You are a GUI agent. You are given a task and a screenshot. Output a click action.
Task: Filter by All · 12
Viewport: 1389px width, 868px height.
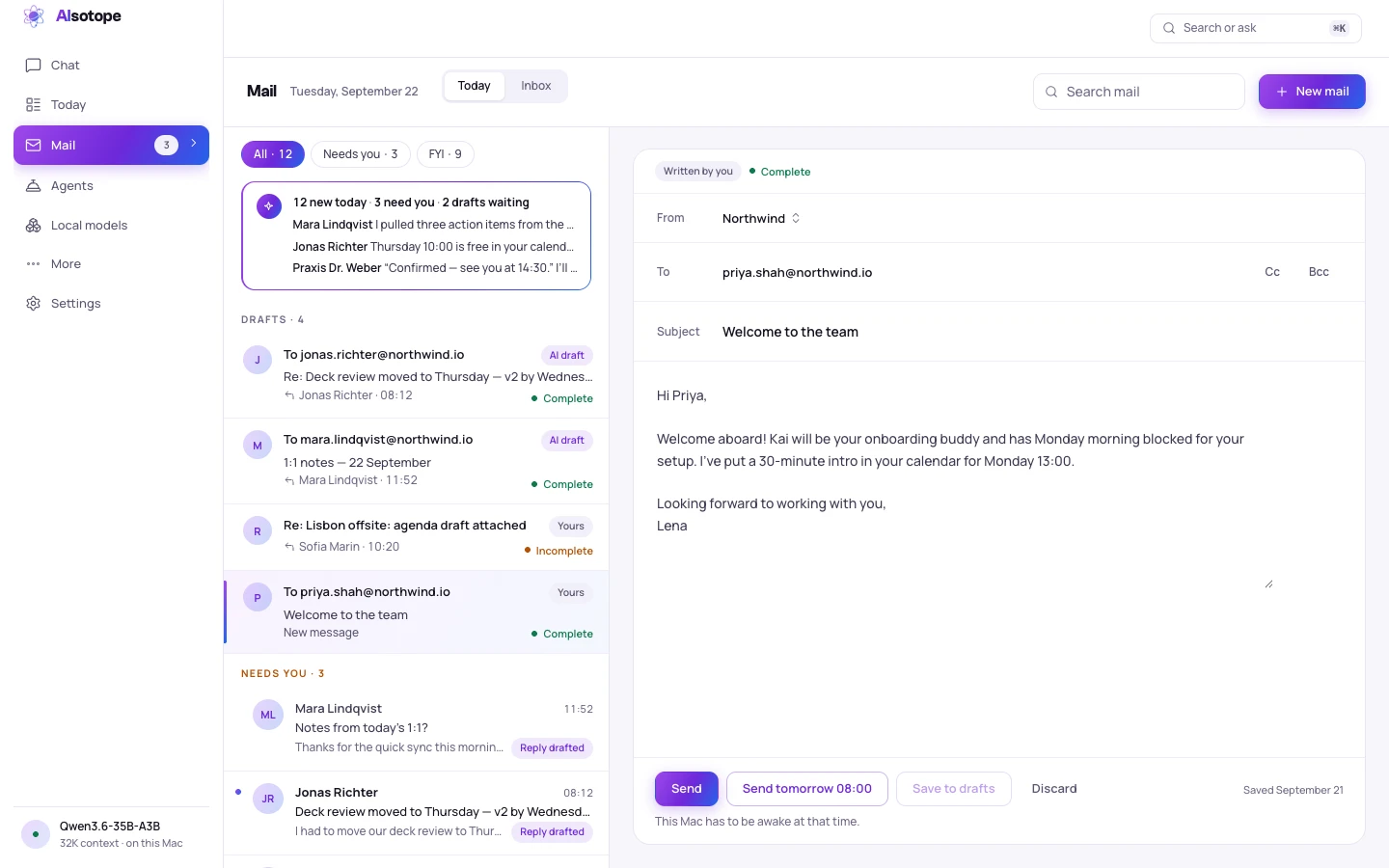coord(273,154)
